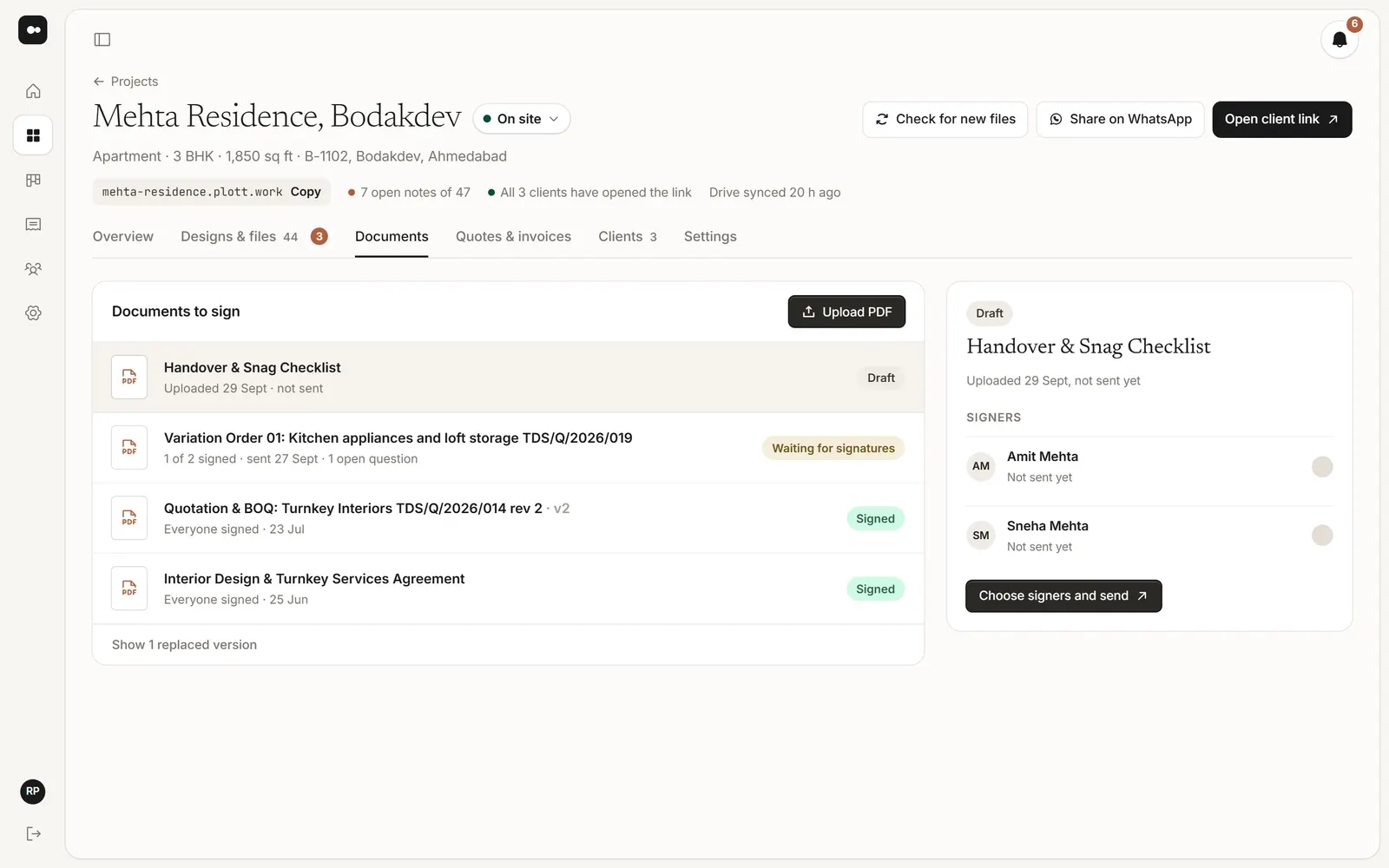Open the settings gear icon in sidebar
The image size is (1389, 868).
click(33, 312)
